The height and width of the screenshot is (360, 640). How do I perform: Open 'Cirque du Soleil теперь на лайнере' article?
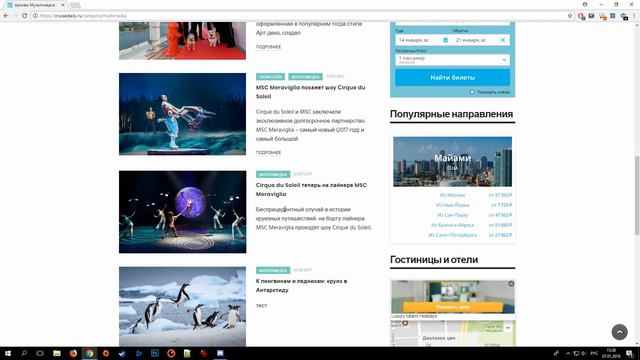tap(311, 189)
